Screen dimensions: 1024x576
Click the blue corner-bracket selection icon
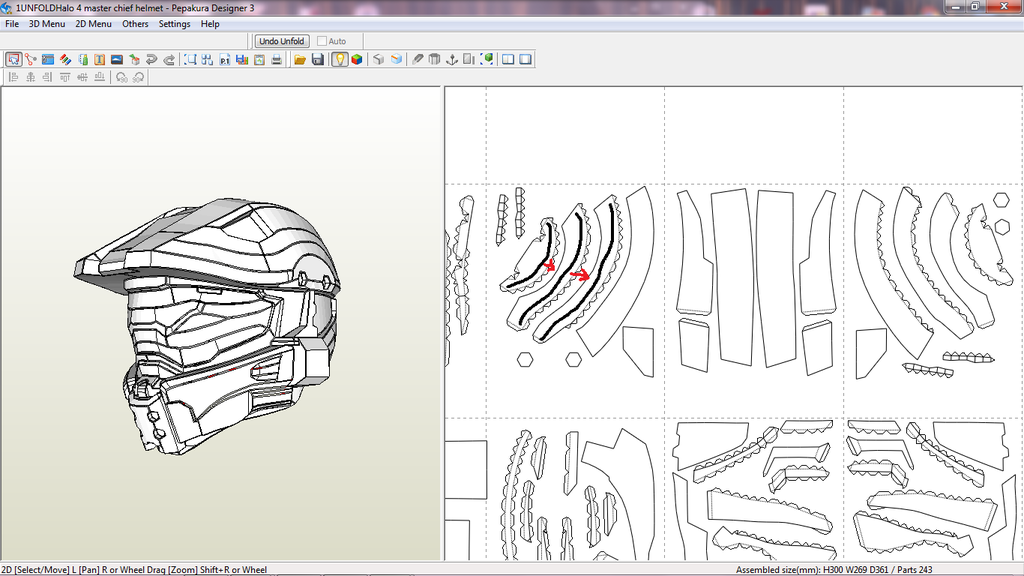click(x=190, y=59)
